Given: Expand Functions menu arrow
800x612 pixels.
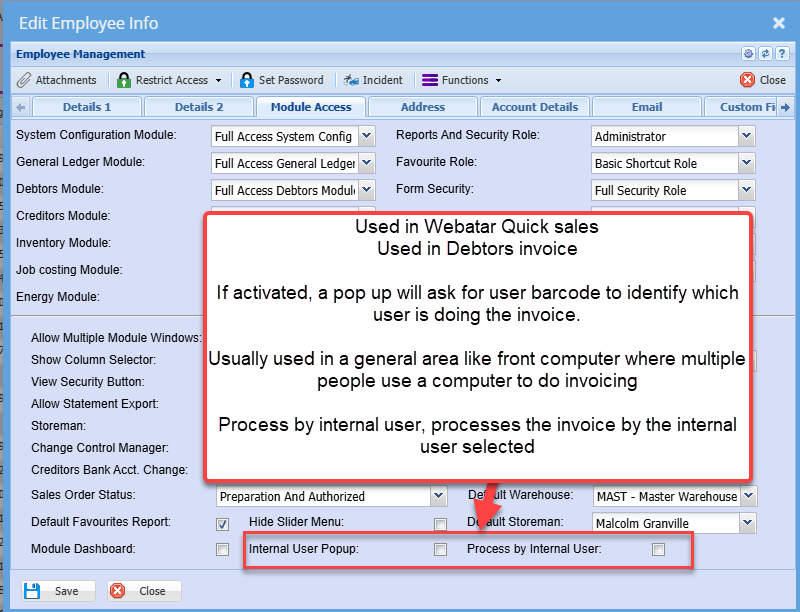Looking at the screenshot, I should pyautogui.click(x=498, y=81).
